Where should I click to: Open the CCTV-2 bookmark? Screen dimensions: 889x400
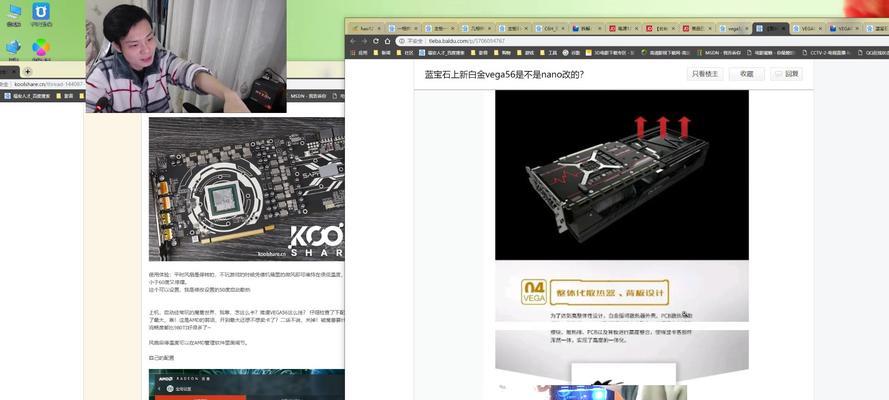826,53
